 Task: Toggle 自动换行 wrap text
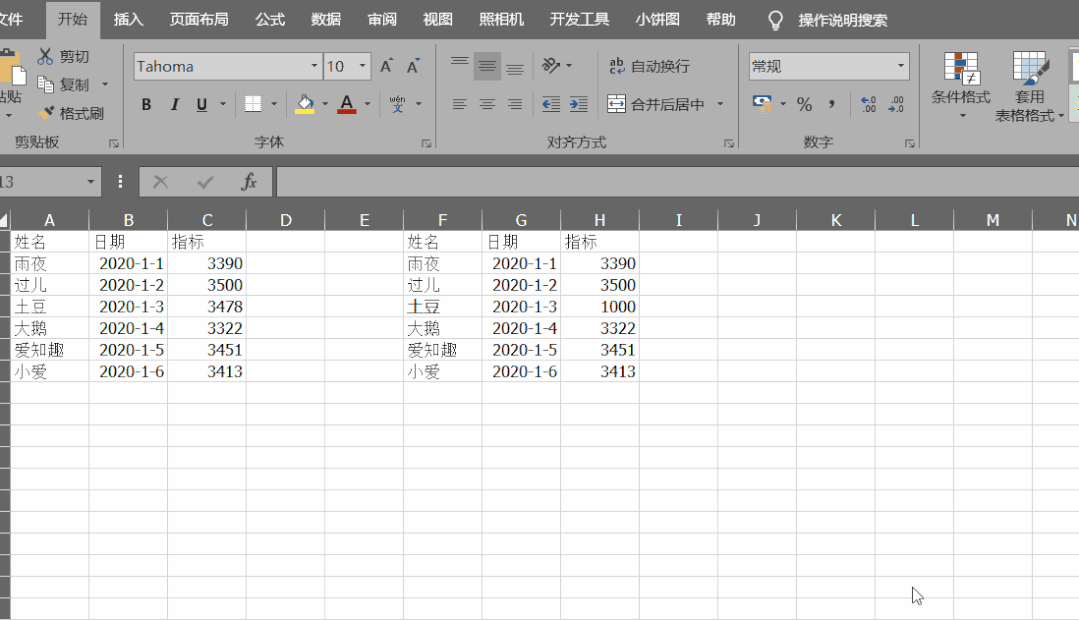click(649, 66)
